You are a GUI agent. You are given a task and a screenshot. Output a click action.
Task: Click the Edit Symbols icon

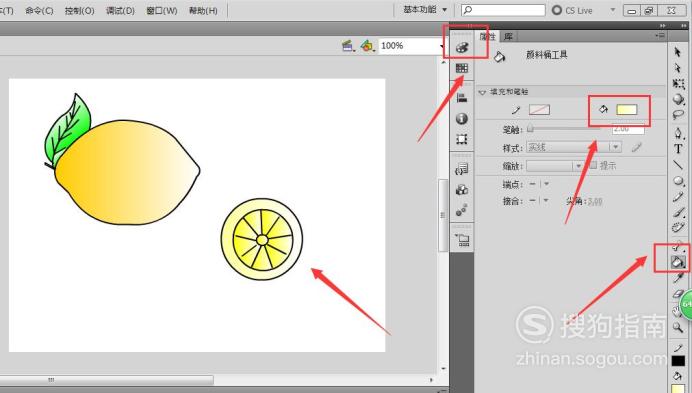(x=367, y=45)
